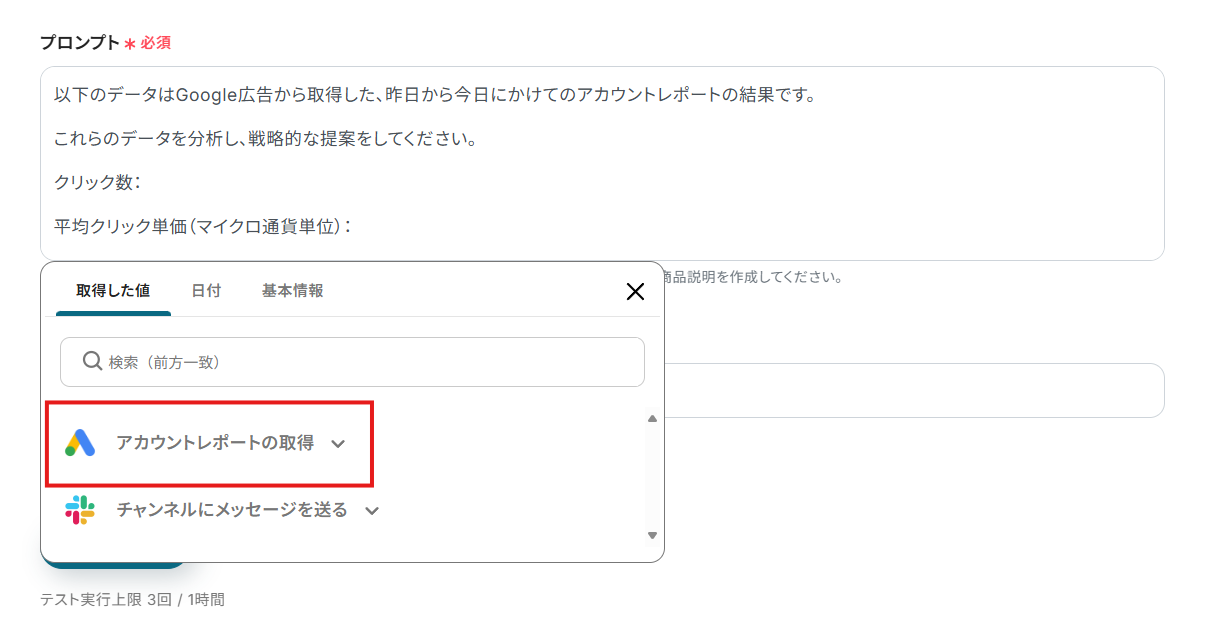Select the 取得した値 tab
1210x638 pixels.
pos(113,291)
